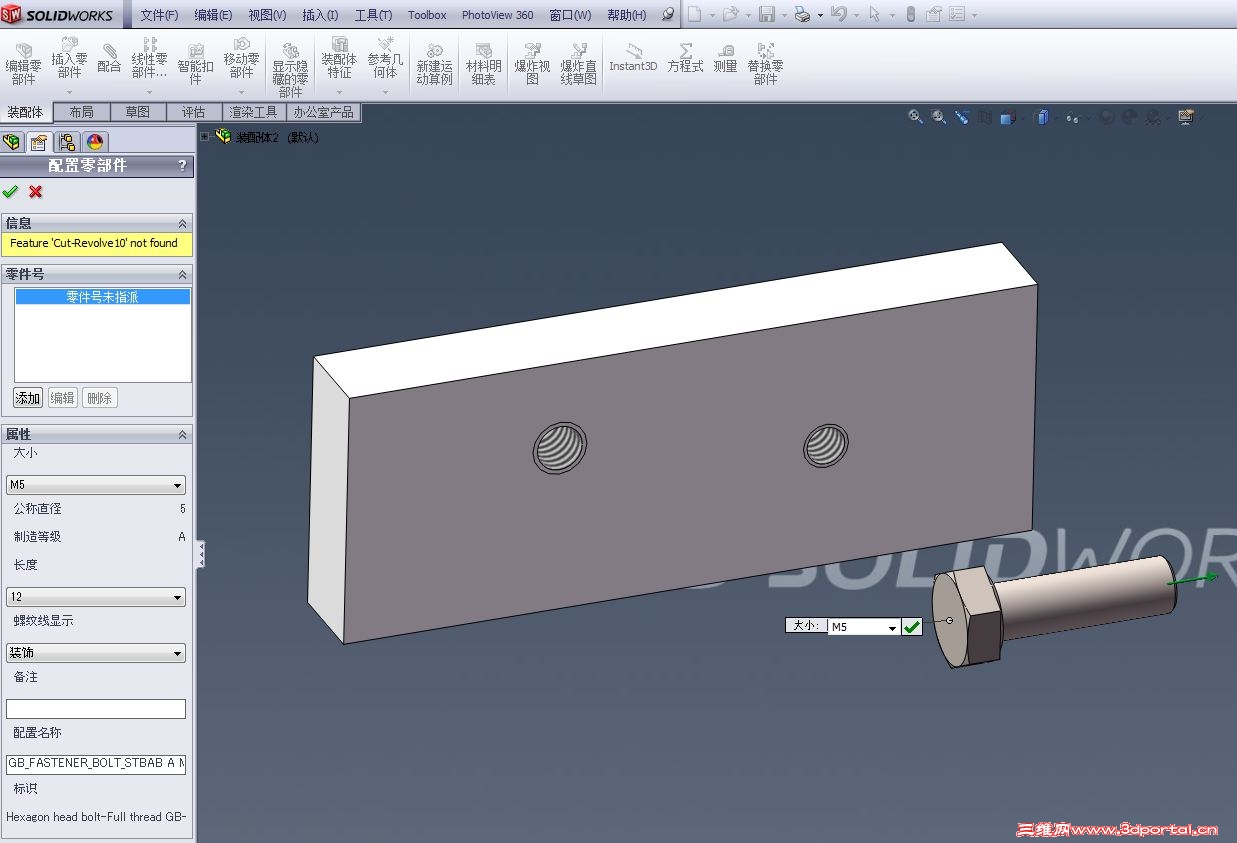This screenshot has height=843, width=1237.
Task: Open the 大小 M5 dropdown in property panel
Action: point(96,485)
